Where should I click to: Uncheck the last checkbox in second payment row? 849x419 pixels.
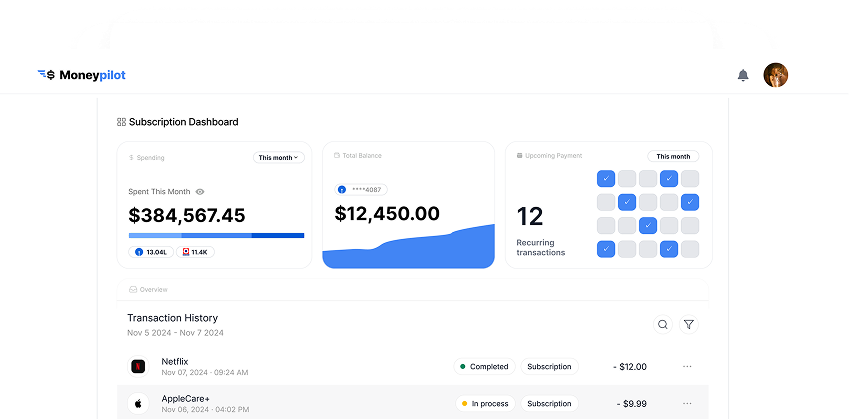tap(690, 202)
